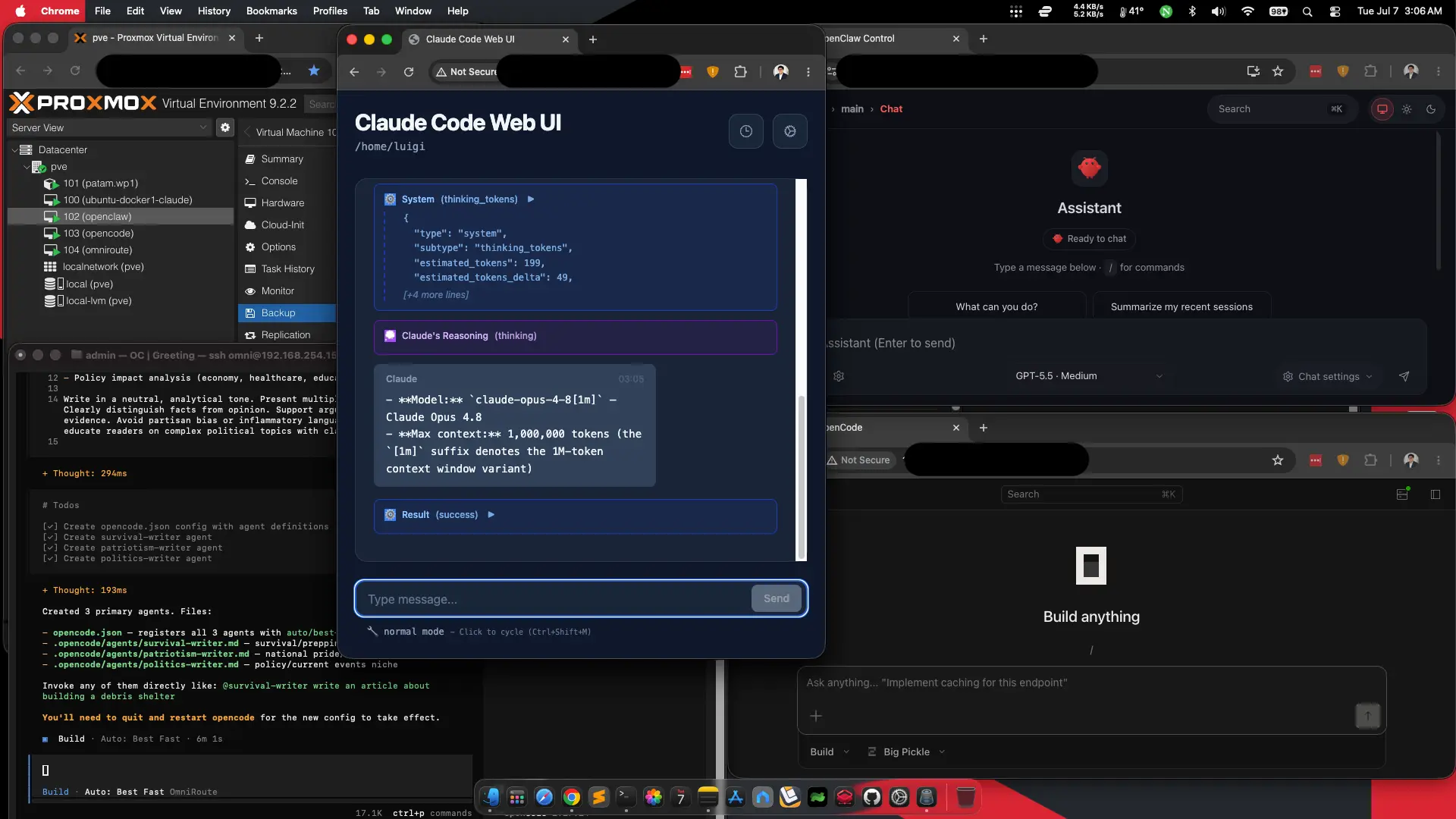Open the Big Pickle model dropdown in OpenCode

click(906, 752)
